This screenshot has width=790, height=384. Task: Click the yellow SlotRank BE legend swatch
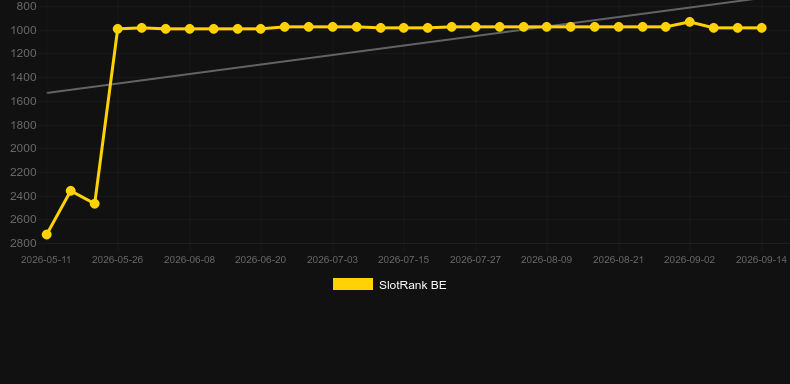coord(353,284)
